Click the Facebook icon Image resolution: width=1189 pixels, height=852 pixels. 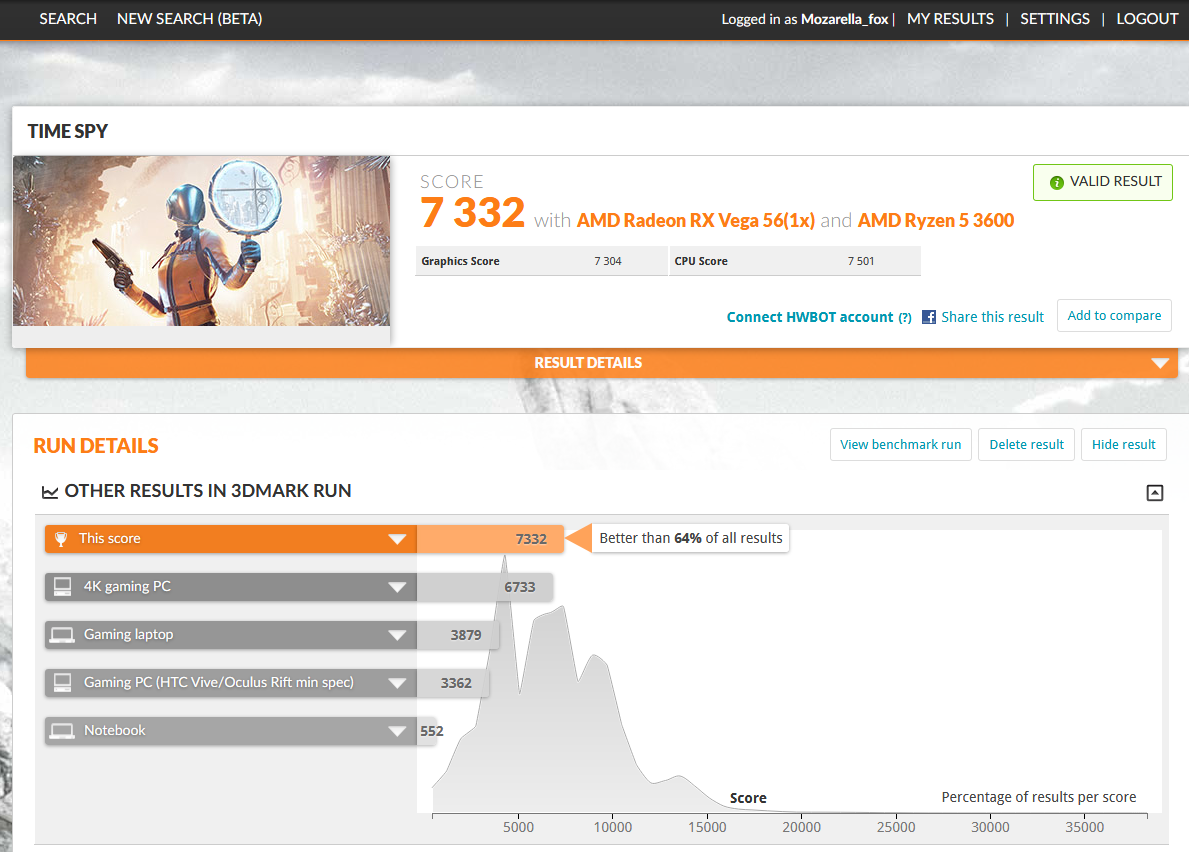(929, 317)
